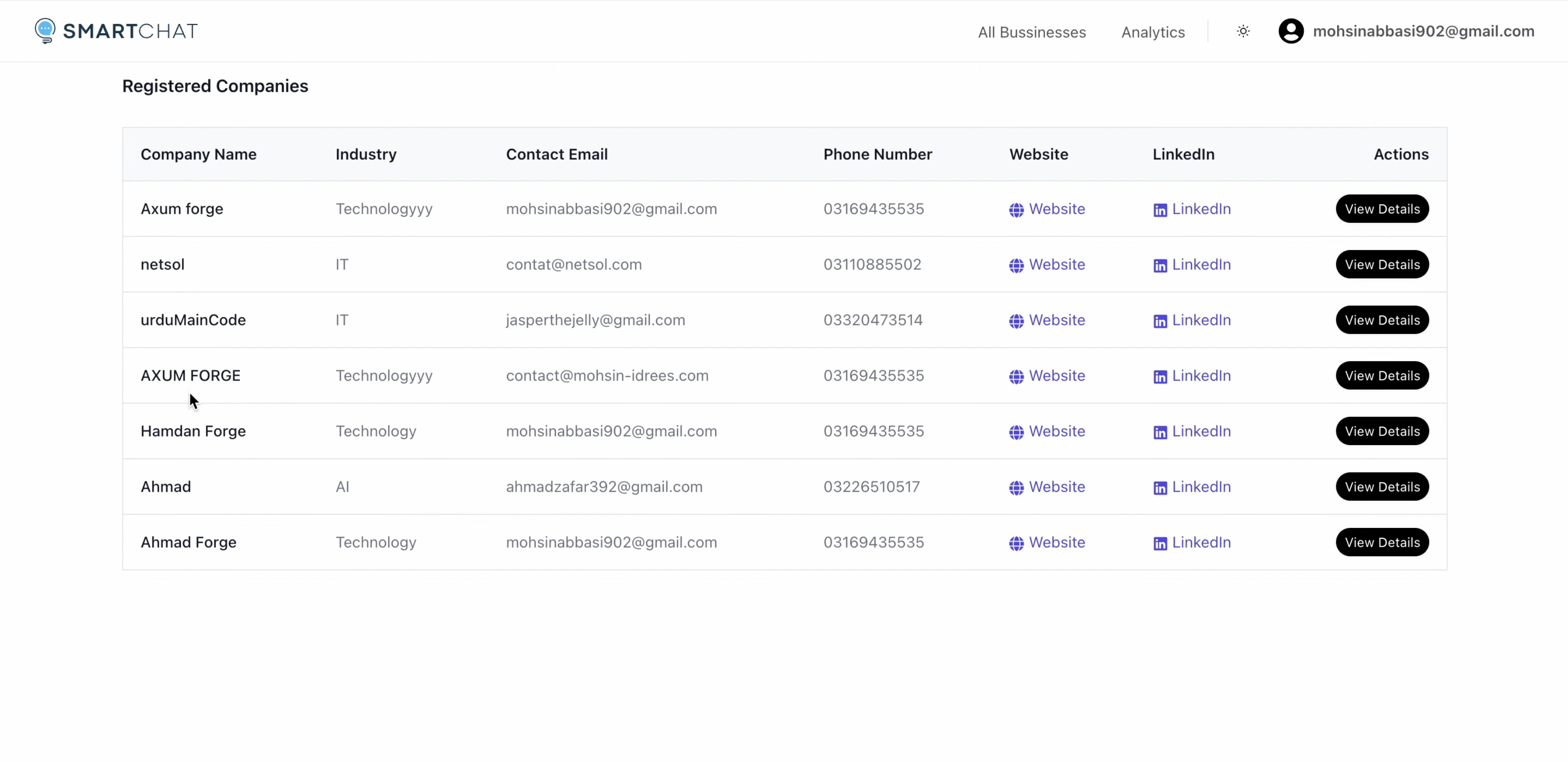View Details for Ahmad Forge
1568x762 pixels.
pyautogui.click(x=1382, y=542)
